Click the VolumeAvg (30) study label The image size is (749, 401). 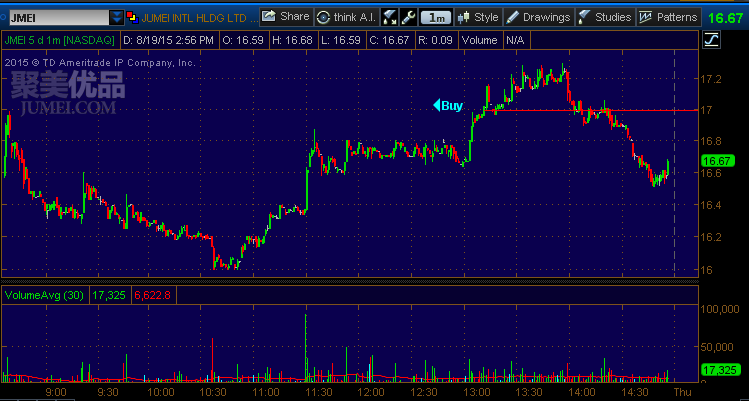pyautogui.click(x=46, y=295)
